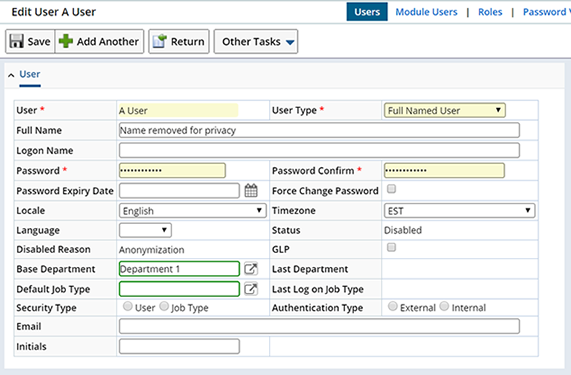Open the User Type dropdown
571x375 pixels.
(x=445, y=110)
